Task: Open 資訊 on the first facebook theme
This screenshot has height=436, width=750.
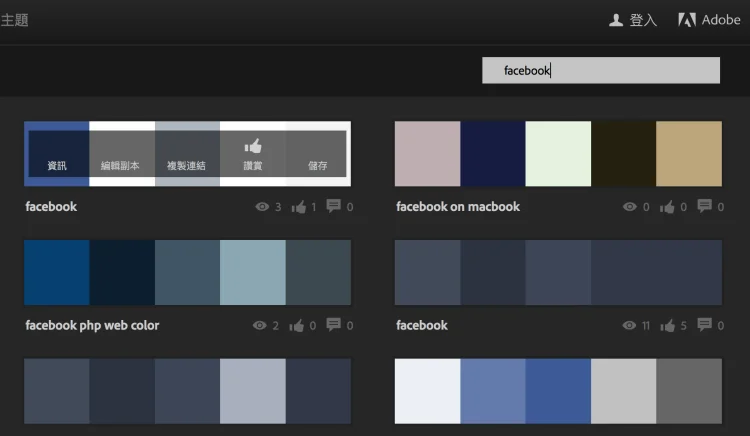Action: coord(57,165)
